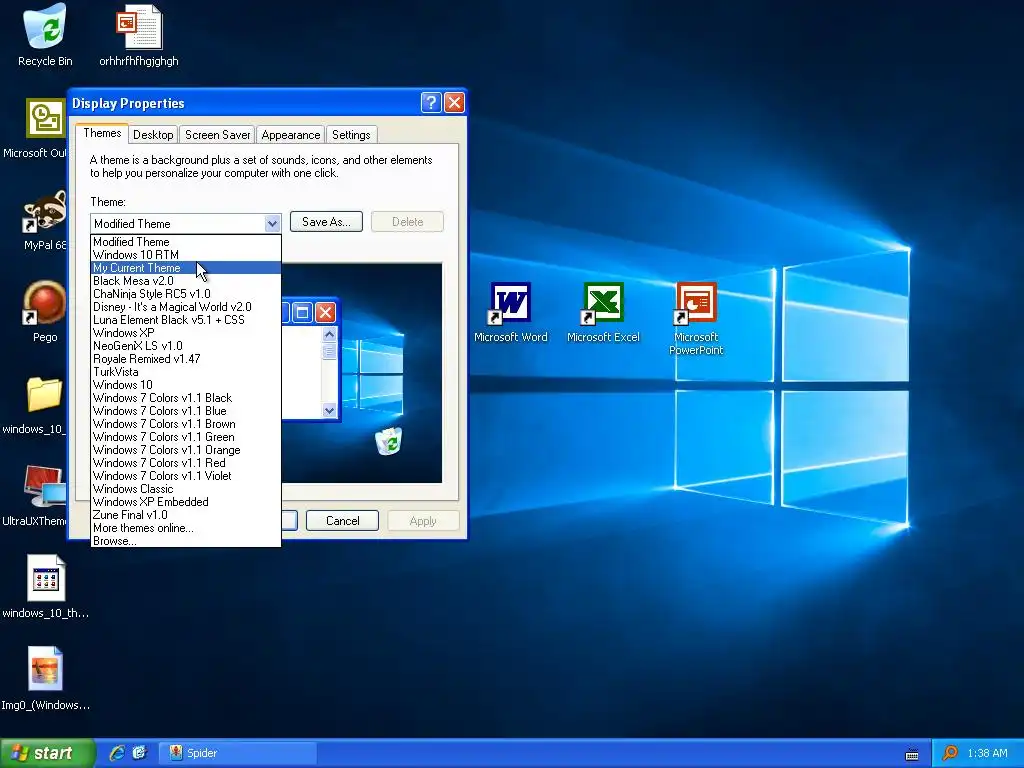The height and width of the screenshot is (768, 1024).
Task: Click the taskbar clock showing 1:38 AM
Action: 987,753
